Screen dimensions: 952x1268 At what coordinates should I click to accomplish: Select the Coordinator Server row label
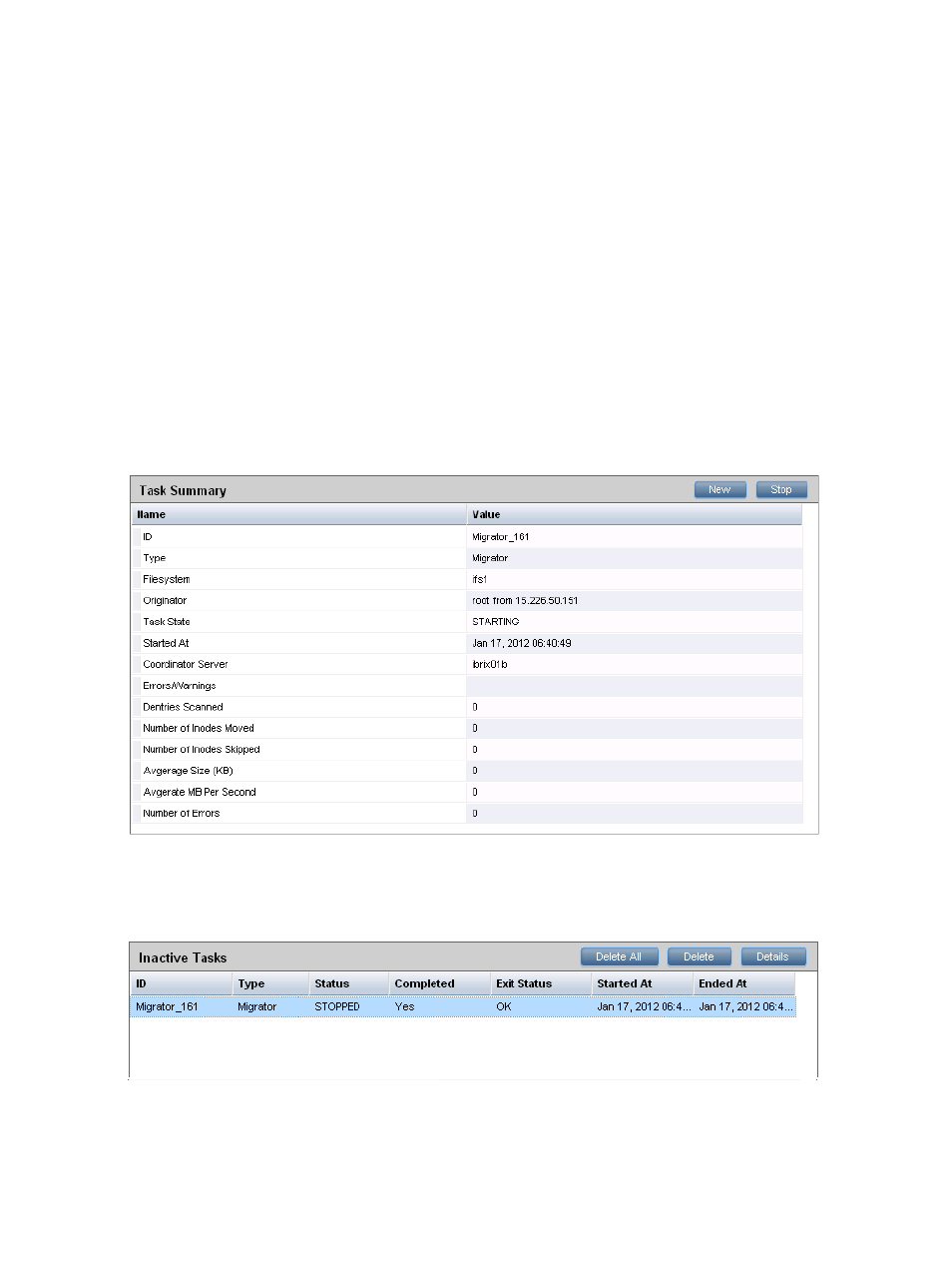186,664
